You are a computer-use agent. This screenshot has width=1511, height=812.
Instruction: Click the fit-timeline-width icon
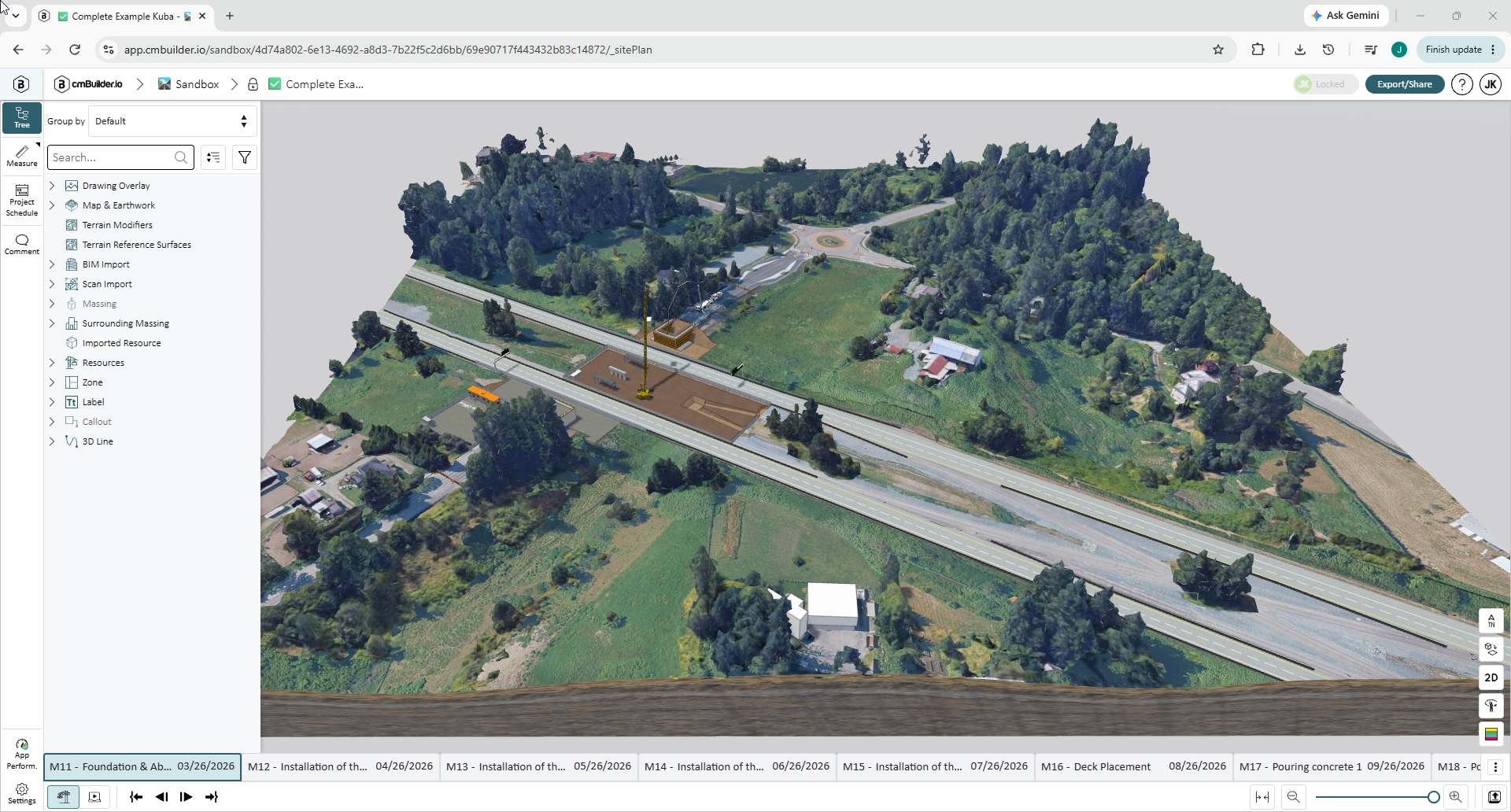tap(1262, 797)
